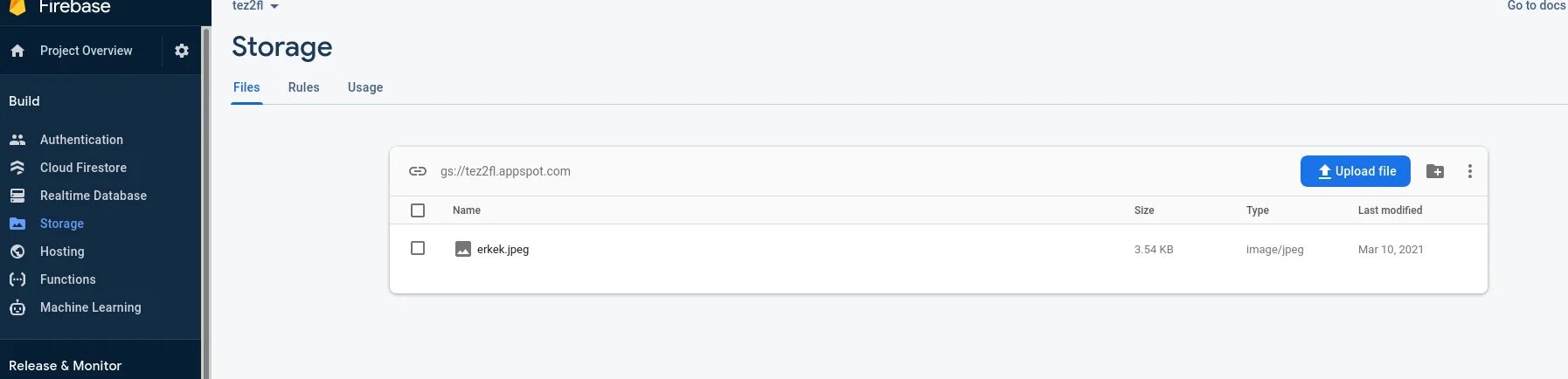
Task: Click the Cloud Firestore icon
Action: coord(17,168)
